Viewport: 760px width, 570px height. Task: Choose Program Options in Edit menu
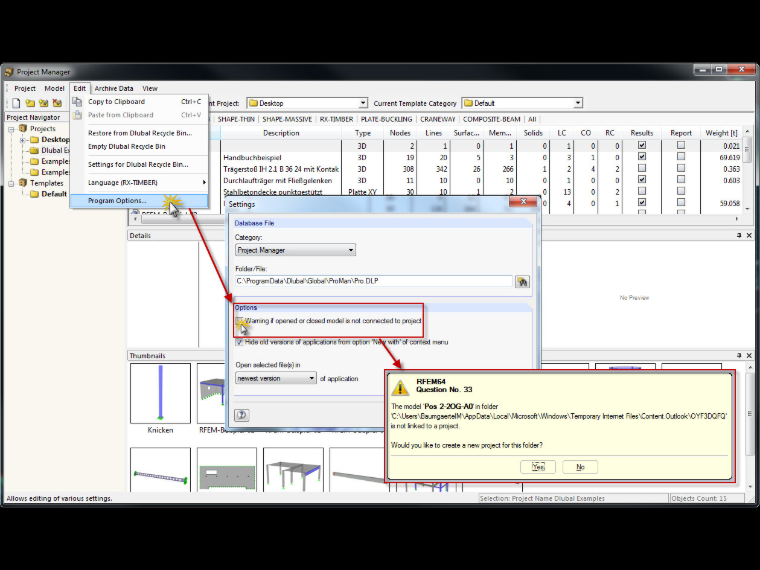140,200
